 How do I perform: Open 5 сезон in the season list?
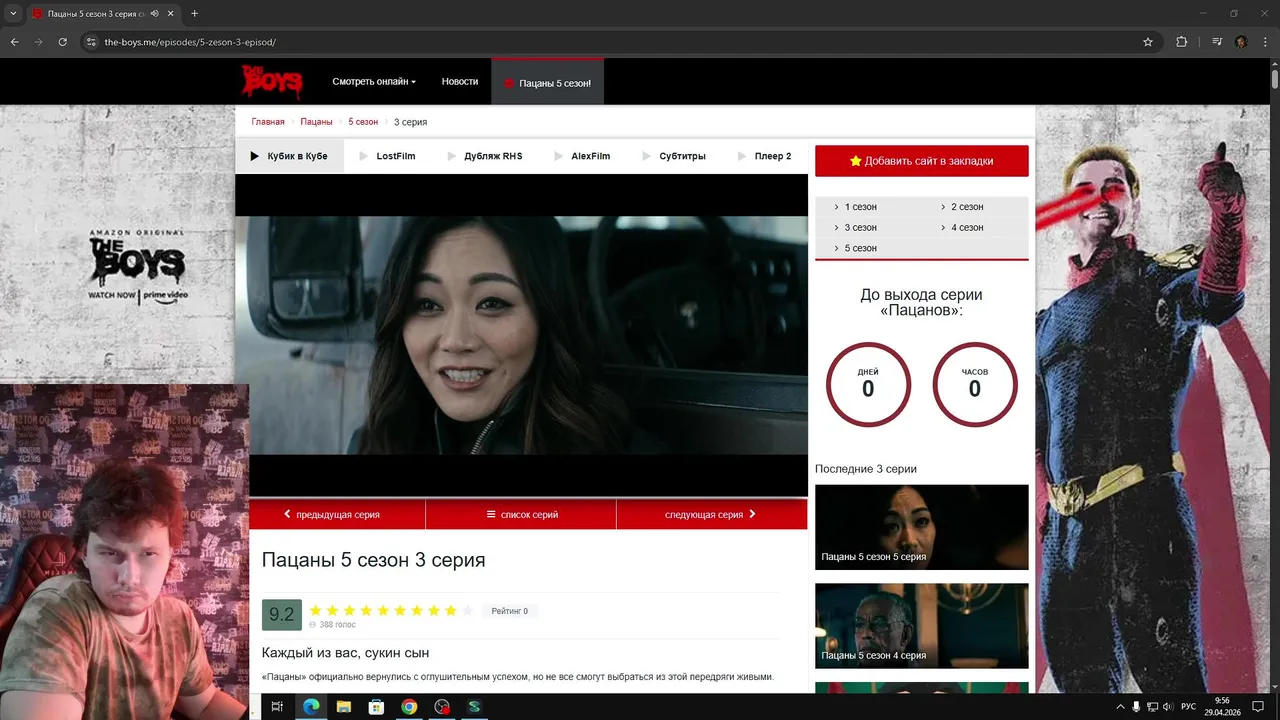tap(860, 248)
